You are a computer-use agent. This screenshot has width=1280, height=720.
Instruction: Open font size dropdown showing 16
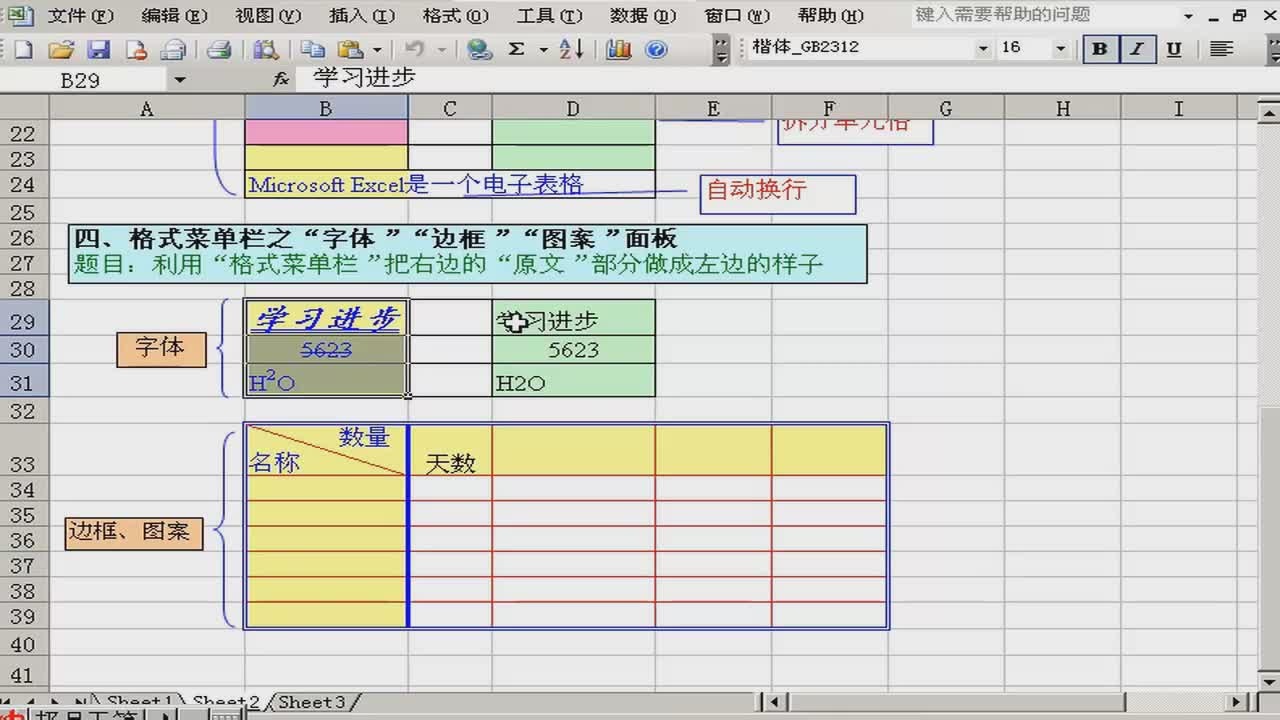pyautogui.click(x=1060, y=48)
